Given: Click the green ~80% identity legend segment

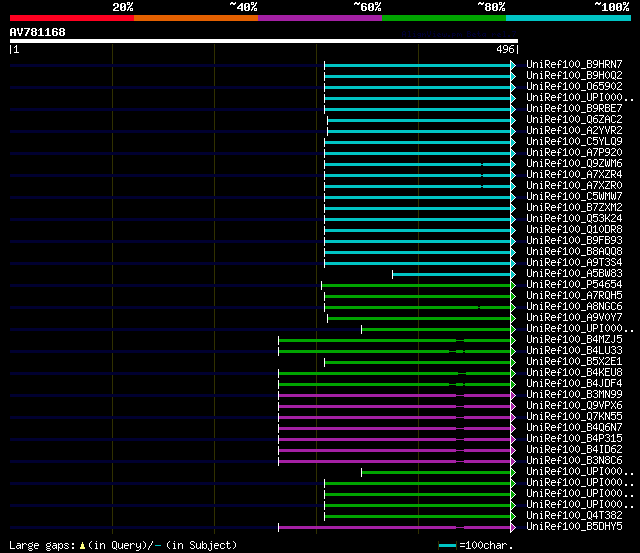Looking at the screenshot, I should coord(444,18).
